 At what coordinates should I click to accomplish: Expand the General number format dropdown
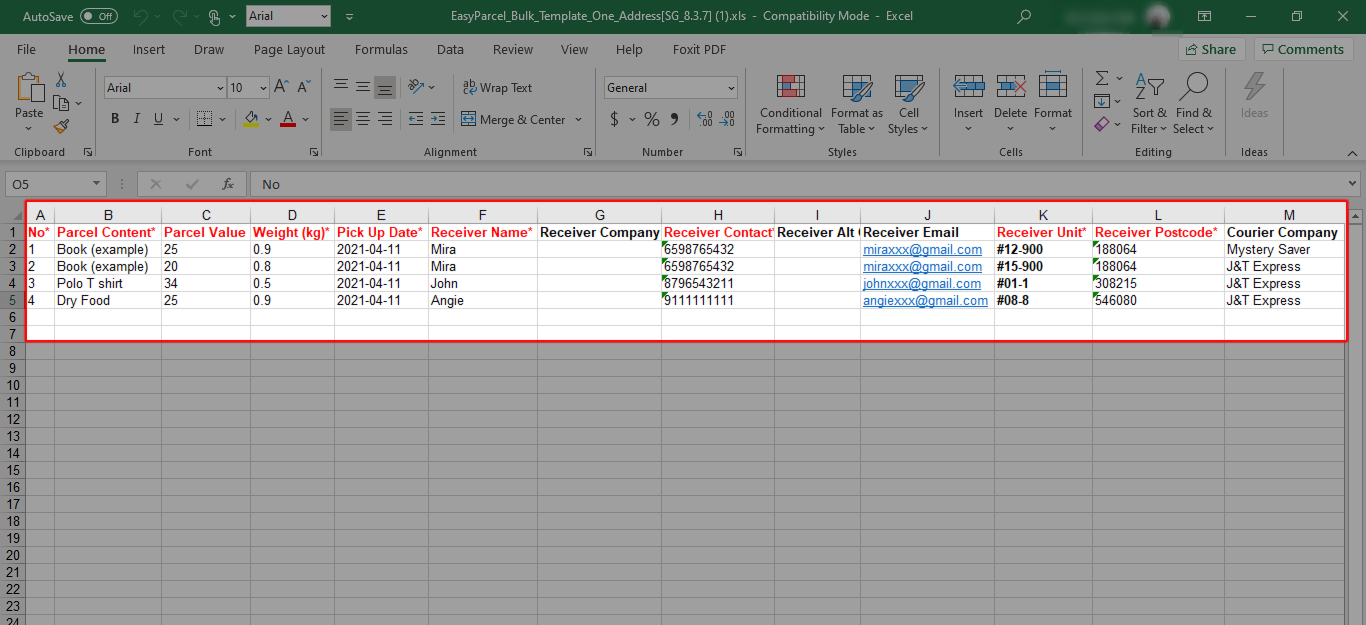(x=730, y=87)
